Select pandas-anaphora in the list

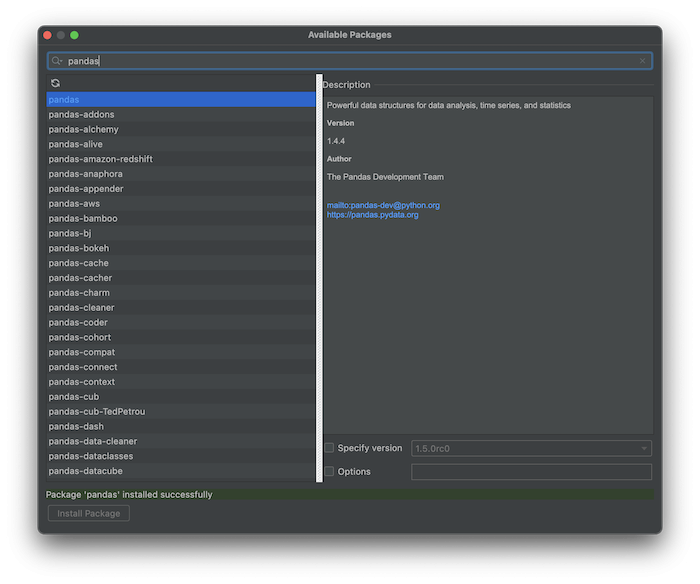tap(181, 174)
